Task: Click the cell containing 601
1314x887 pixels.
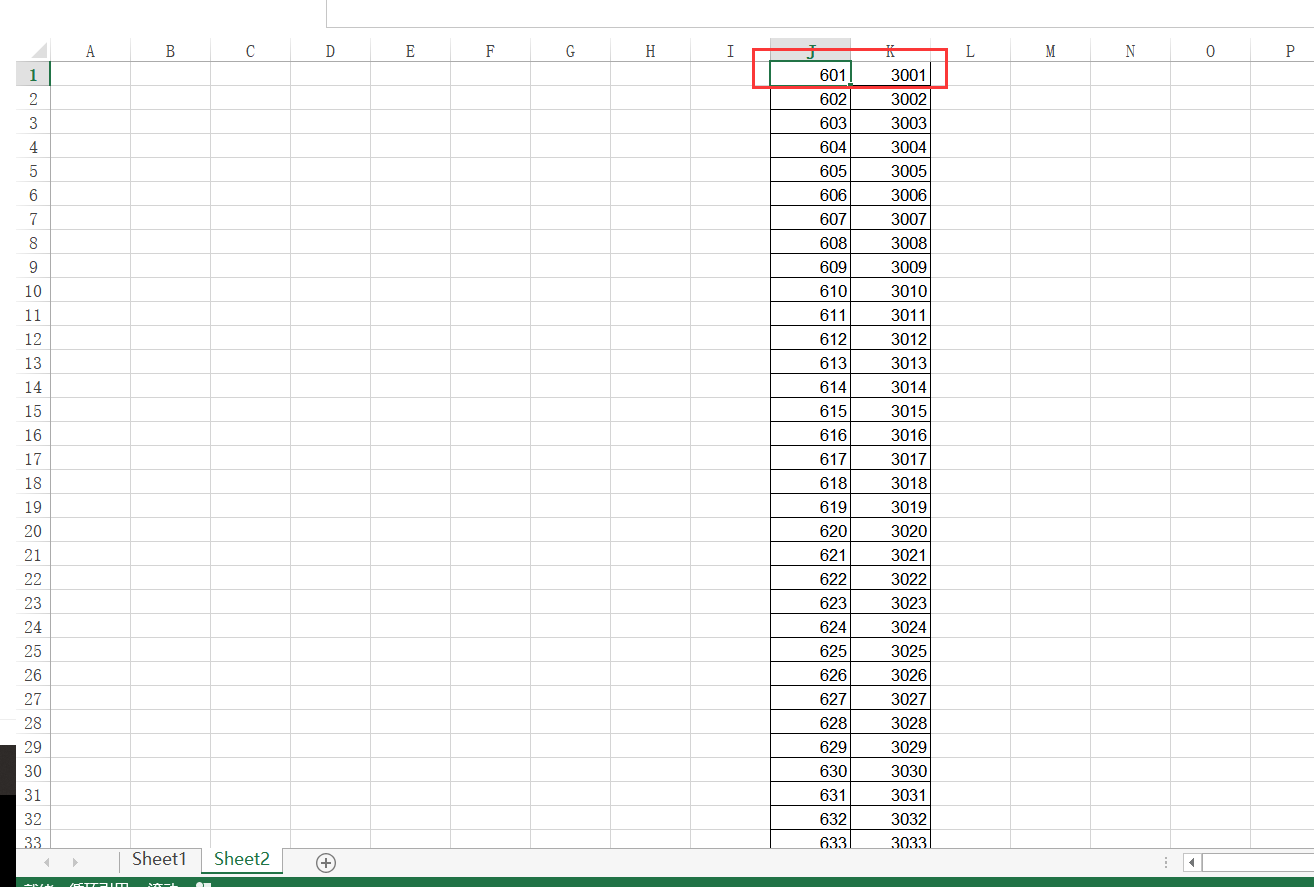Action: pos(810,74)
